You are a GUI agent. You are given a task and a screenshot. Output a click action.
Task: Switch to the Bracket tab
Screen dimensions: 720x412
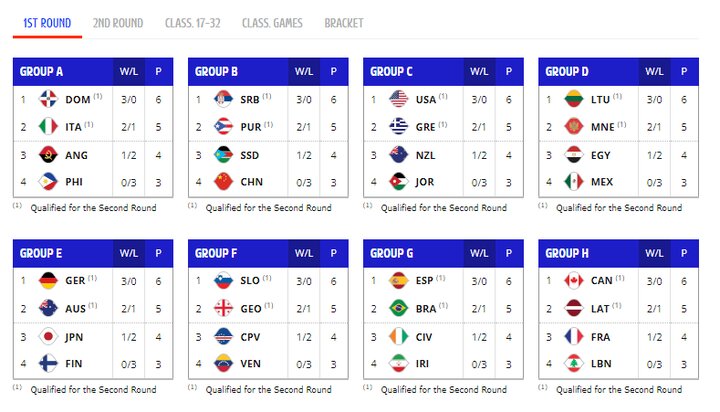344,23
